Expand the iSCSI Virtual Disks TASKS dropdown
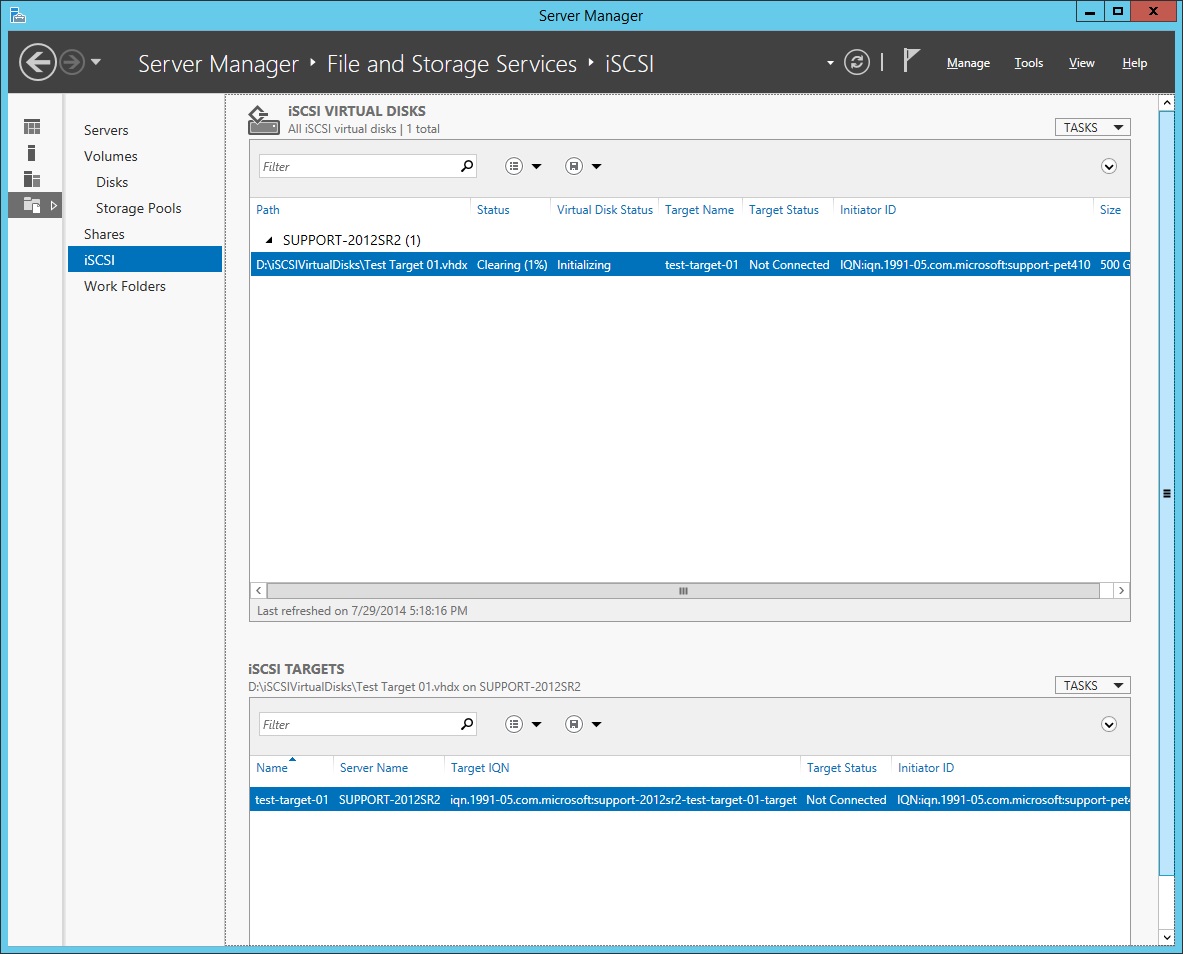Viewport: 1183px width, 954px height. (x=1092, y=127)
